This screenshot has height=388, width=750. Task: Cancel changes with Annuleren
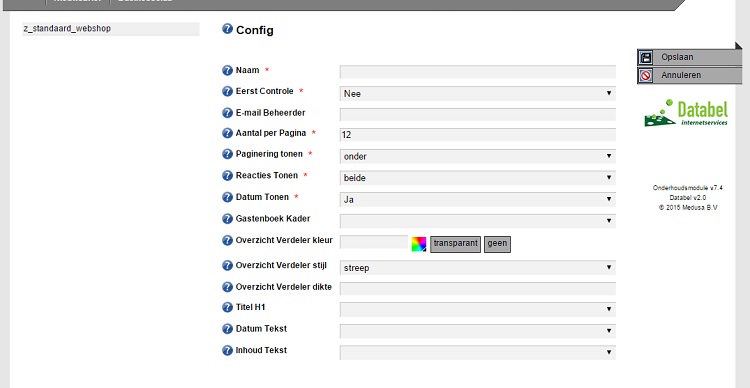[x=689, y=76]
